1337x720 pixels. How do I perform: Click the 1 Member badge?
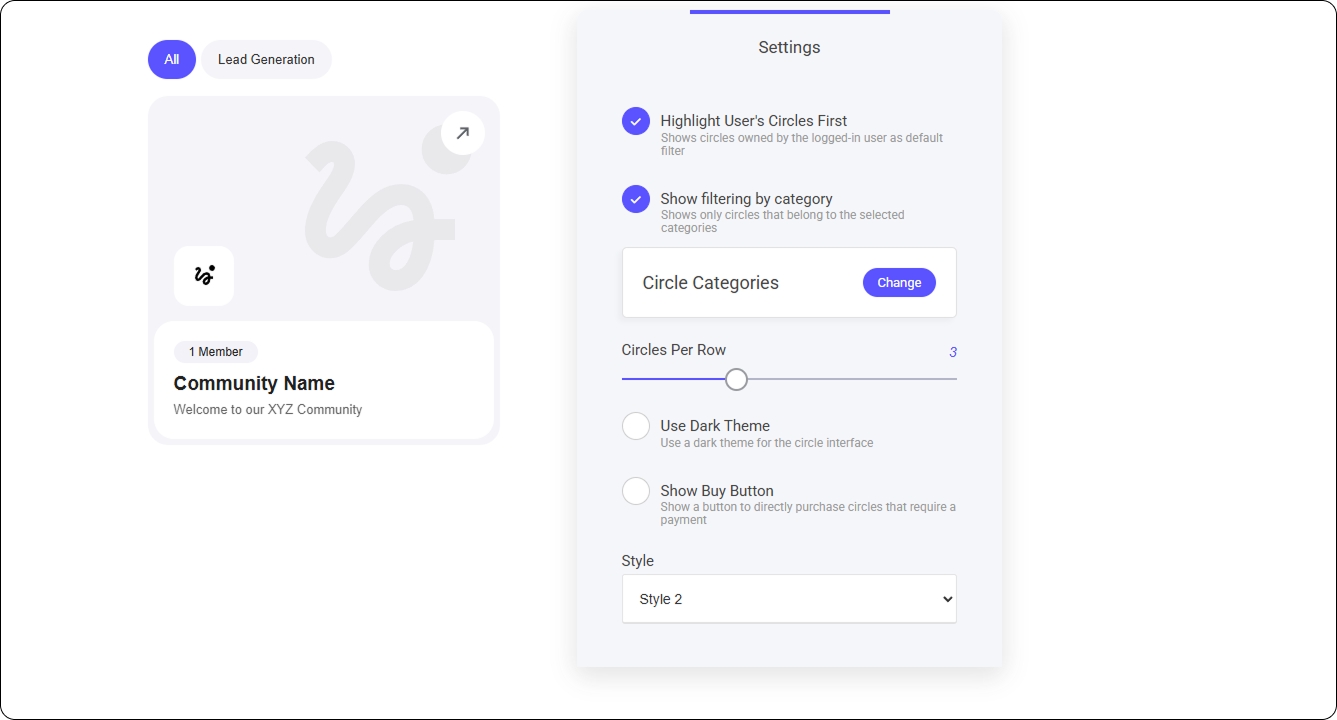point(216,352)
